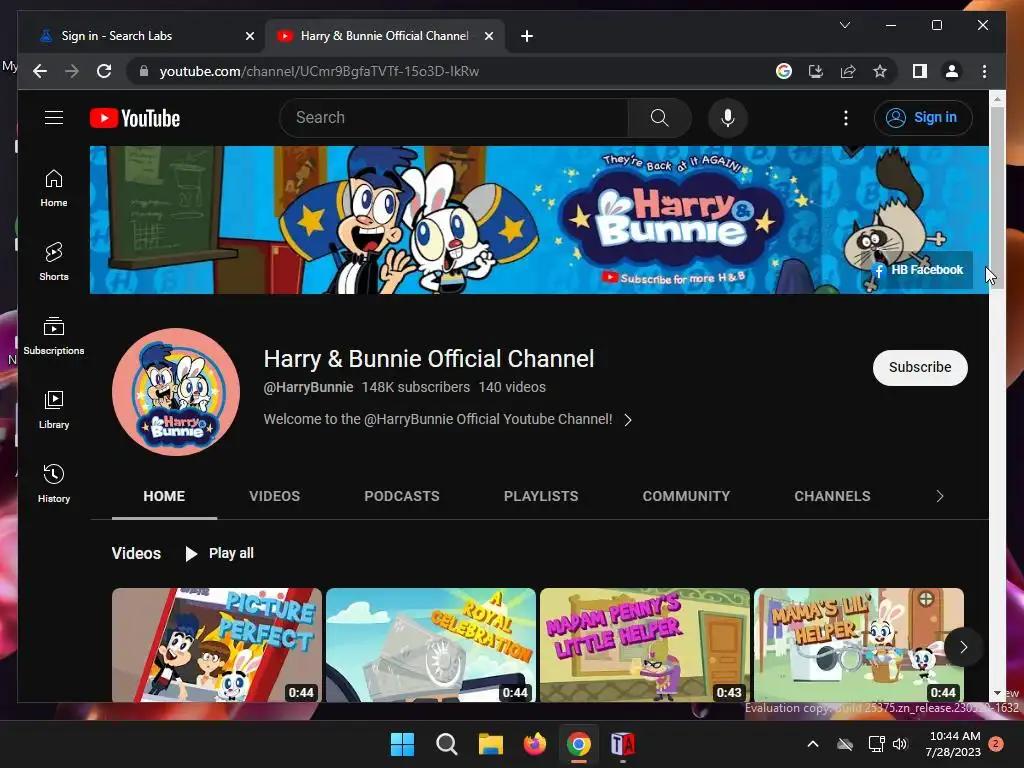
Task: Open YouTube settings three-dot menu
Action: (x=846, y=118)
